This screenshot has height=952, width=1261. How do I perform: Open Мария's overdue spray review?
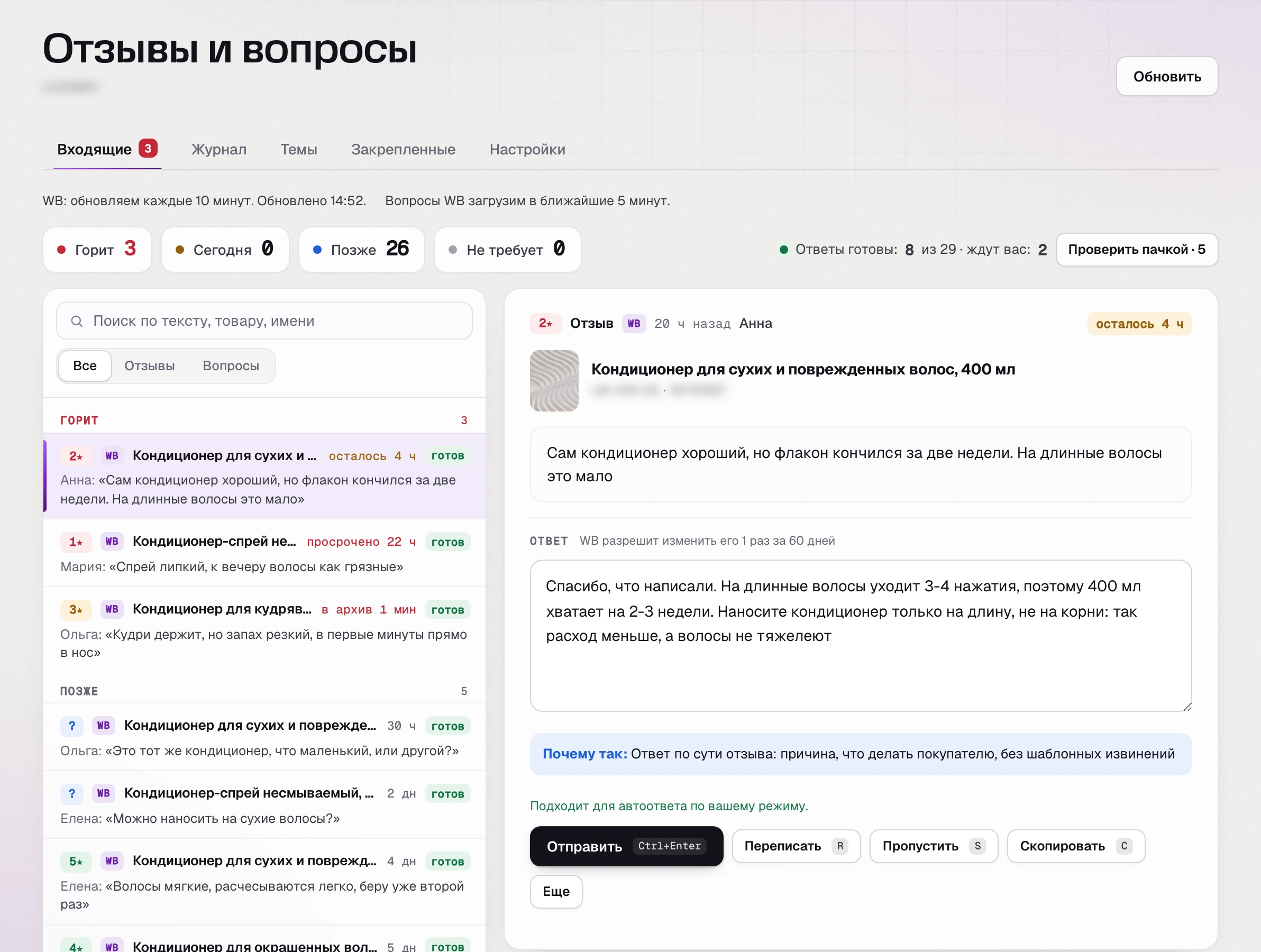[x=264, y=552]
